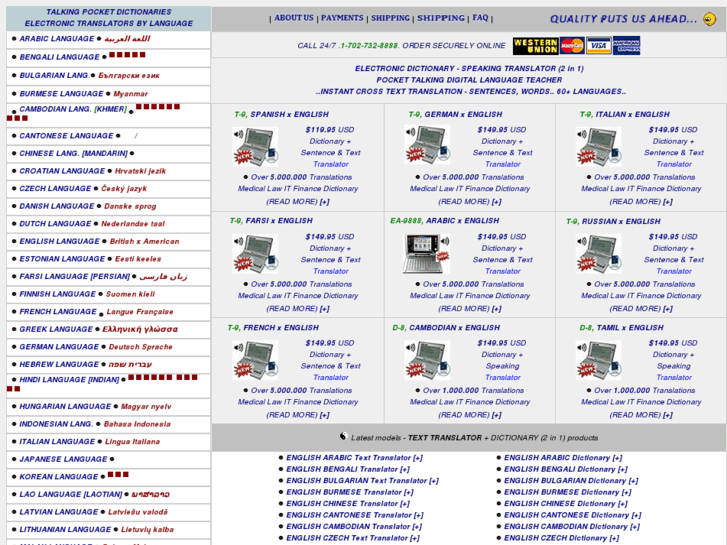Select Arabic Language in sidebar
727x545 pixels.
57,39
